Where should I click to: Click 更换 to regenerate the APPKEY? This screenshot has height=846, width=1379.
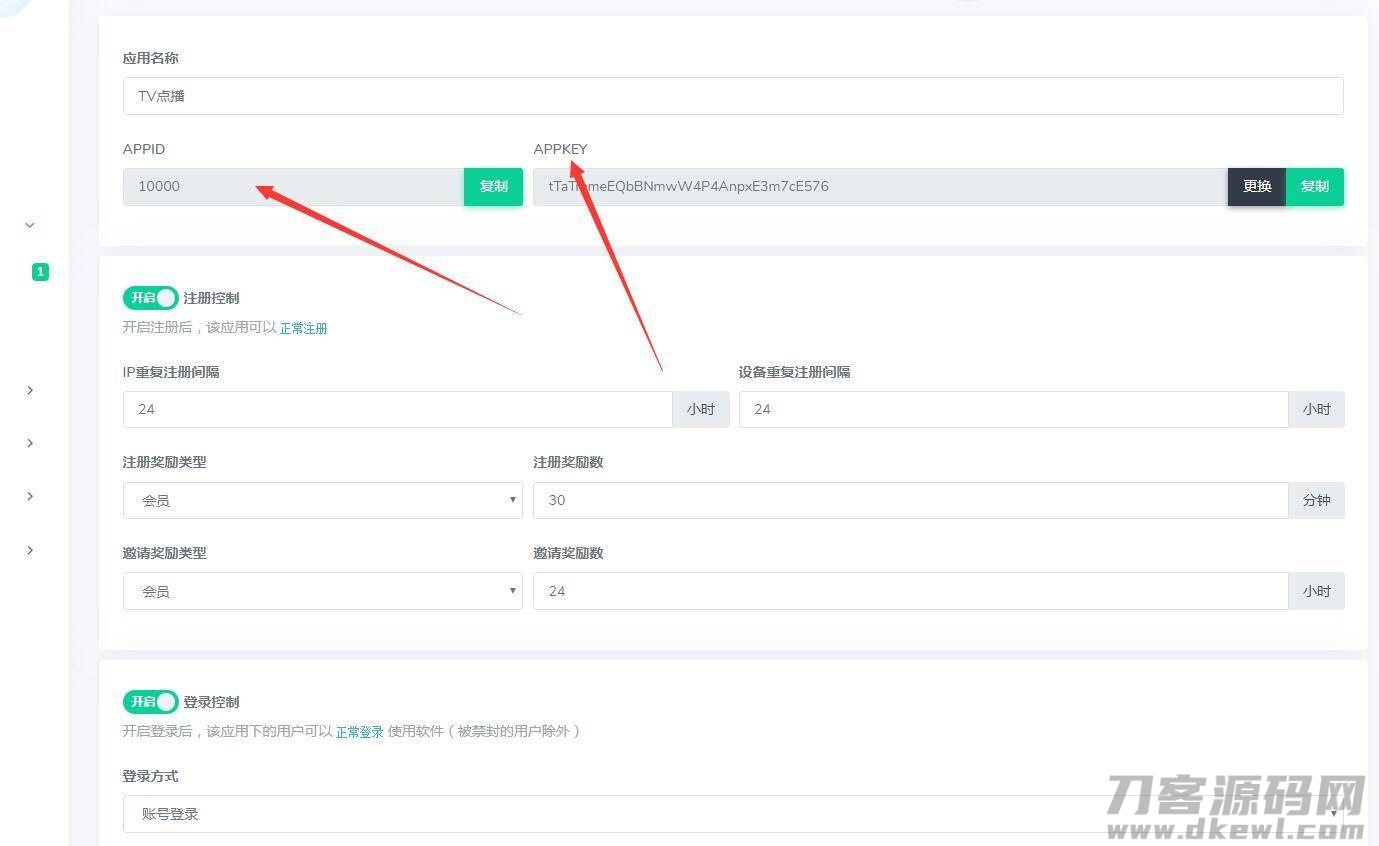[x=1256, y=187]
